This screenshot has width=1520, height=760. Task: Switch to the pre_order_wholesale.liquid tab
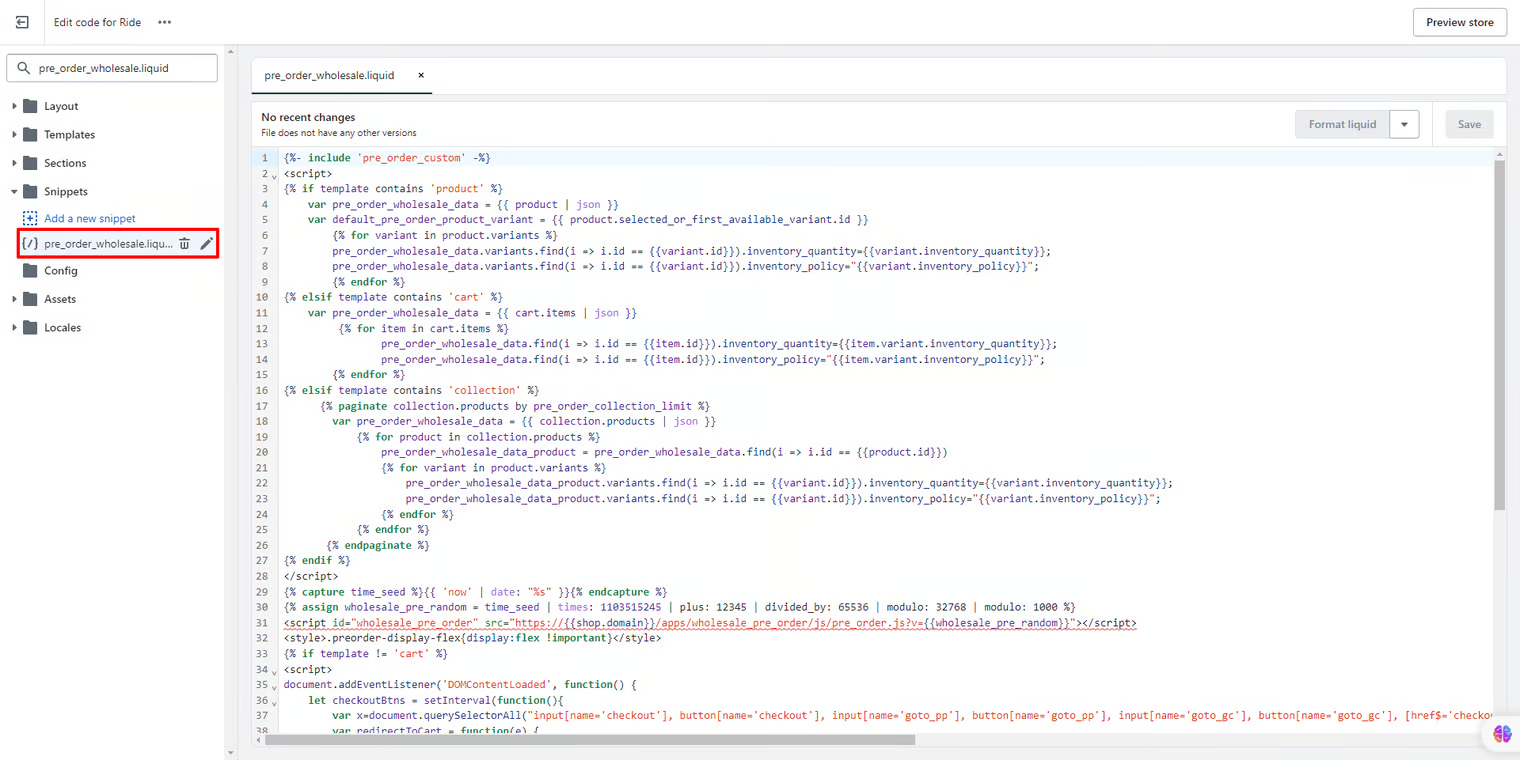[x=329, y=75]
